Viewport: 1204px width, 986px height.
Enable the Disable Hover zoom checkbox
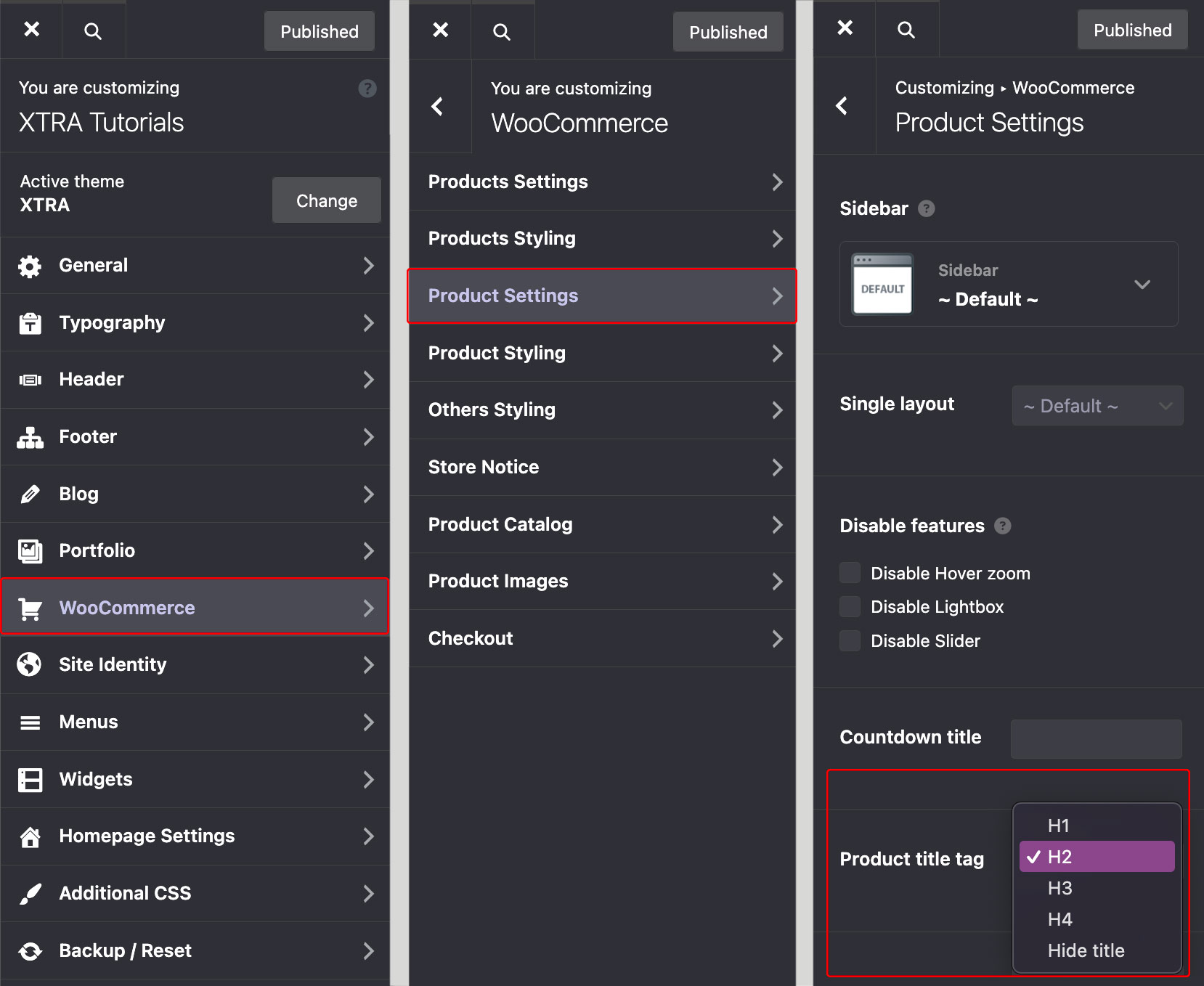[x=850, y=573]
